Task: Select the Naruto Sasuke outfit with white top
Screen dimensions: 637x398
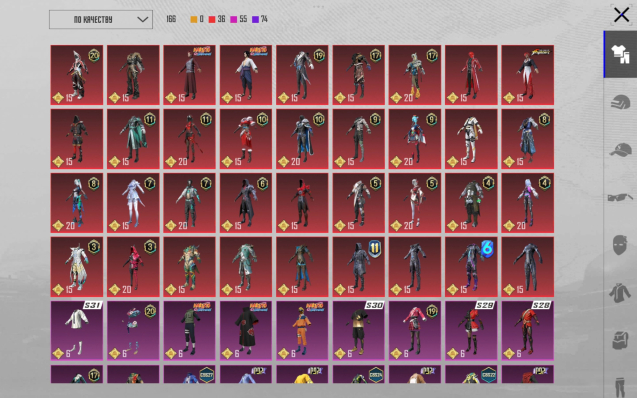Action: [246, 75]
